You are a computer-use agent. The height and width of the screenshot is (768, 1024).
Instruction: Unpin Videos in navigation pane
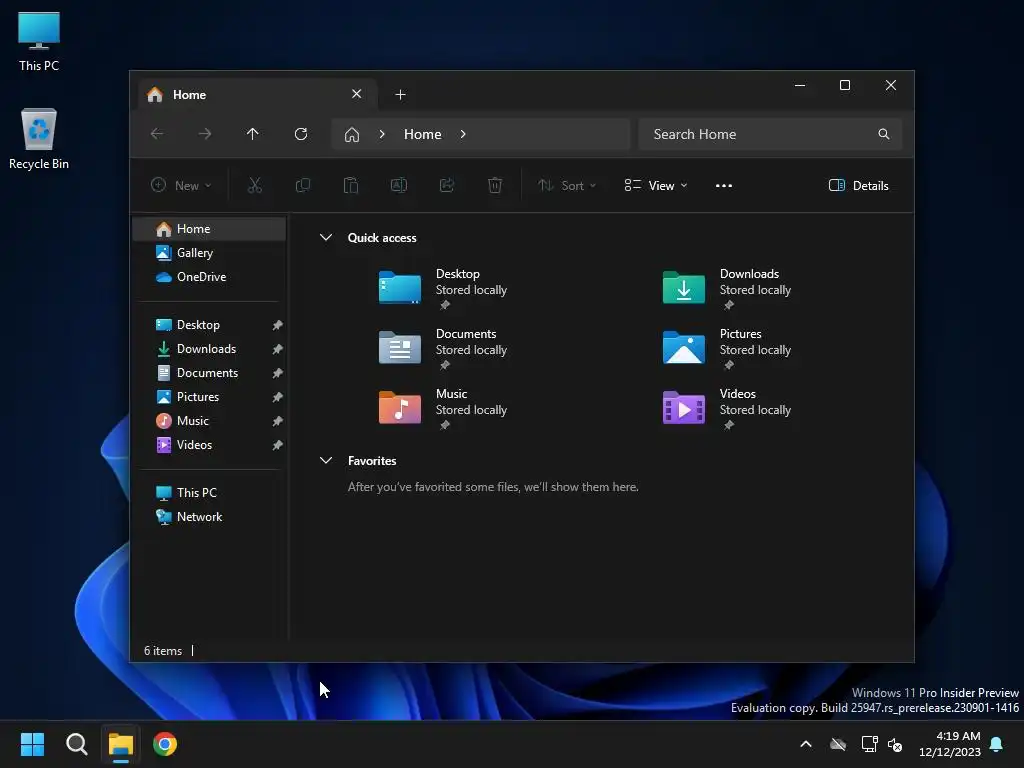[278, 445]
